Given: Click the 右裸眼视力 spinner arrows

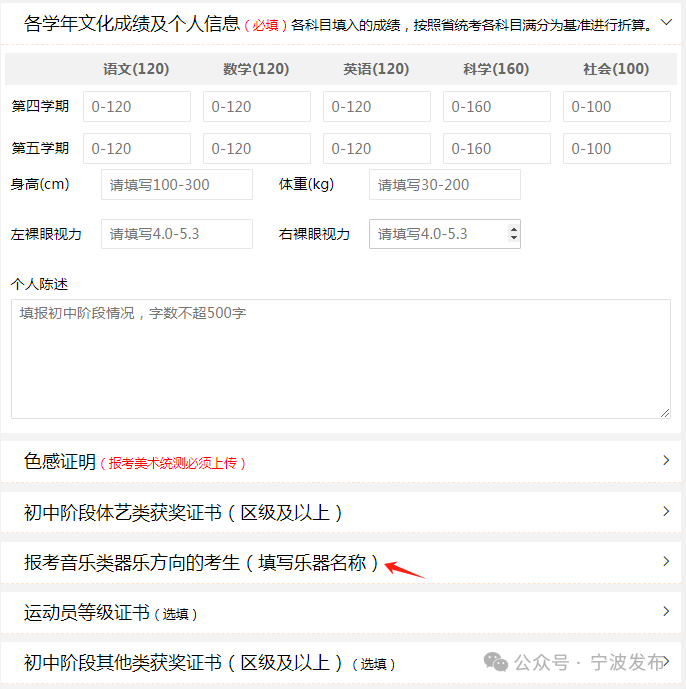Looking at the screenshot, I should [514, 234].
